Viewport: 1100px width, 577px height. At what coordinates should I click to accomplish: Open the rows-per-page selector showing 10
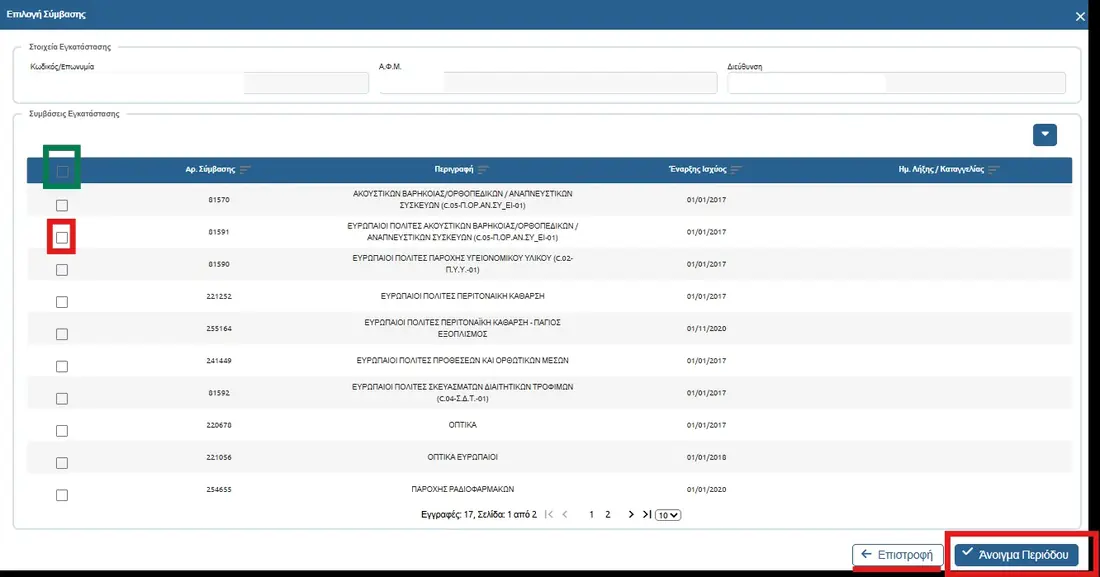[x=668, y=515]
